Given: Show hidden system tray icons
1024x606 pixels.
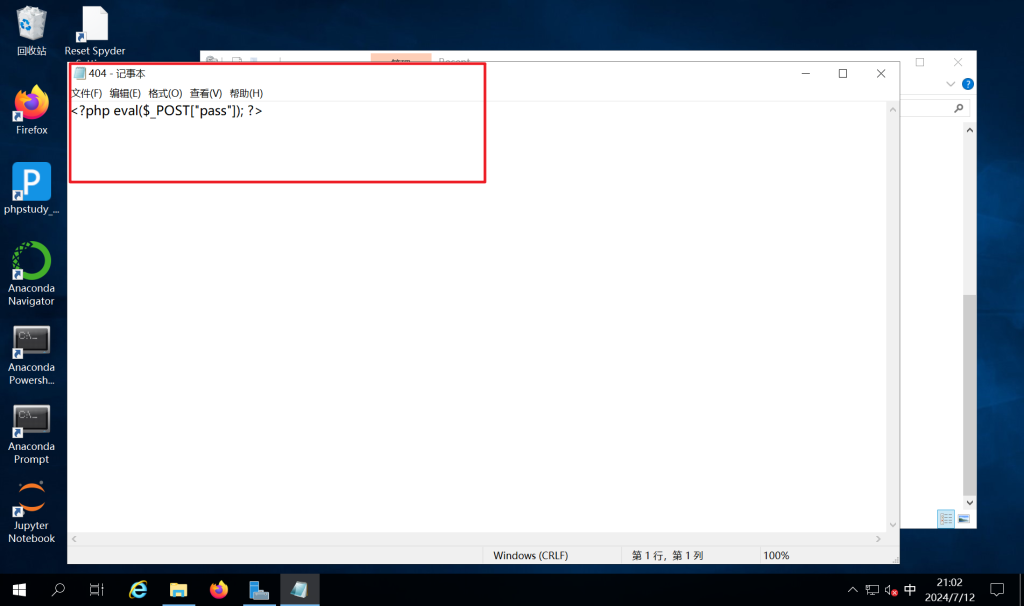Looking at the screenshot, I should pos(852,590).
